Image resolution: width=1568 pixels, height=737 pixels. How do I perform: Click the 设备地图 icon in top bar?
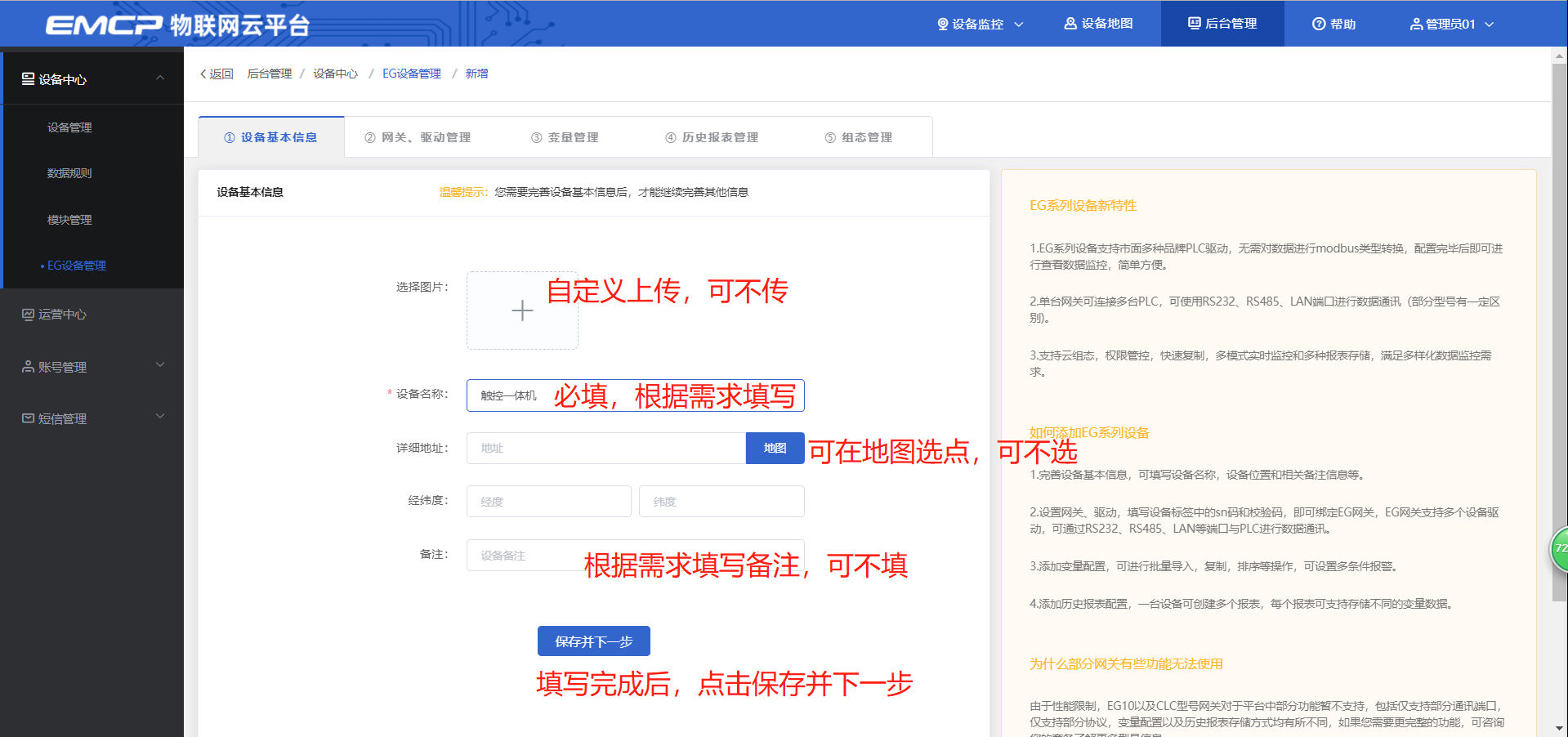click(1070, 24)
